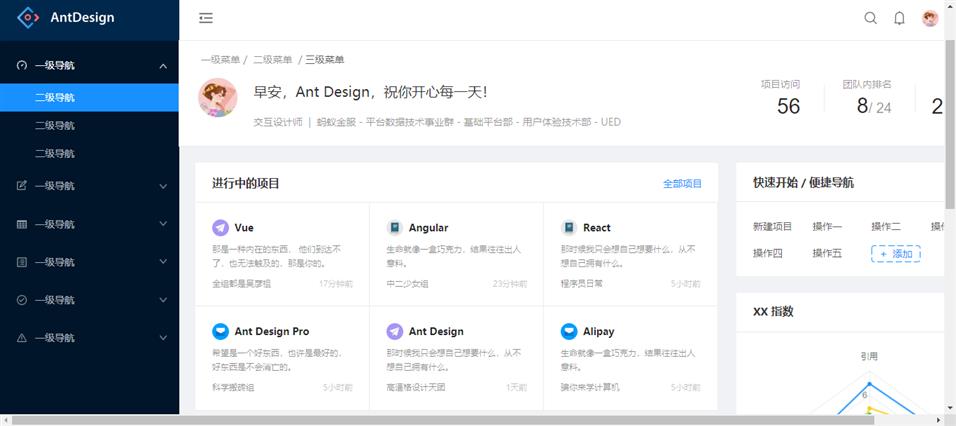Click the Angular project icon

(394, 227)
